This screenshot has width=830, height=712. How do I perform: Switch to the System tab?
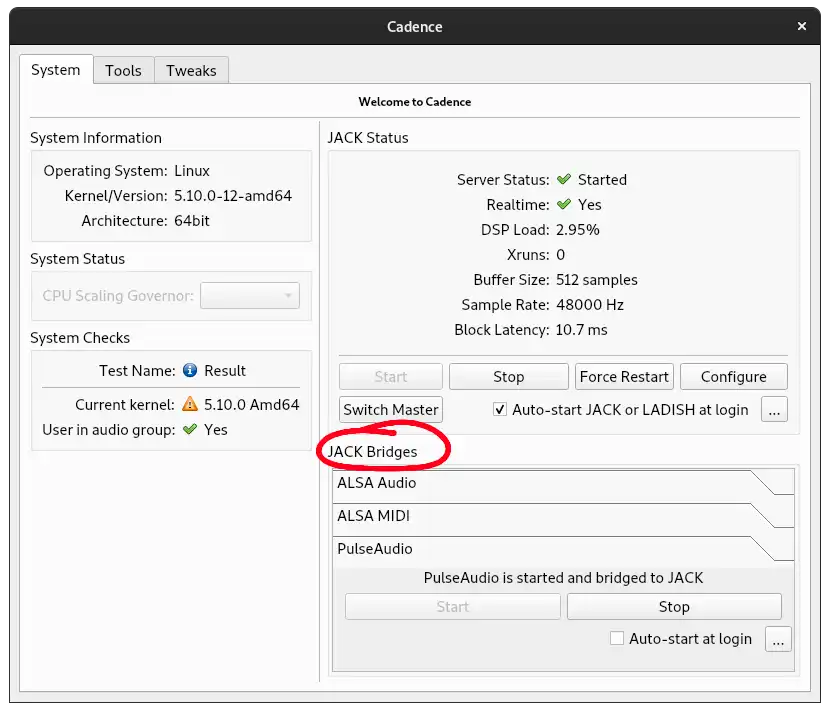click(56, 70)
